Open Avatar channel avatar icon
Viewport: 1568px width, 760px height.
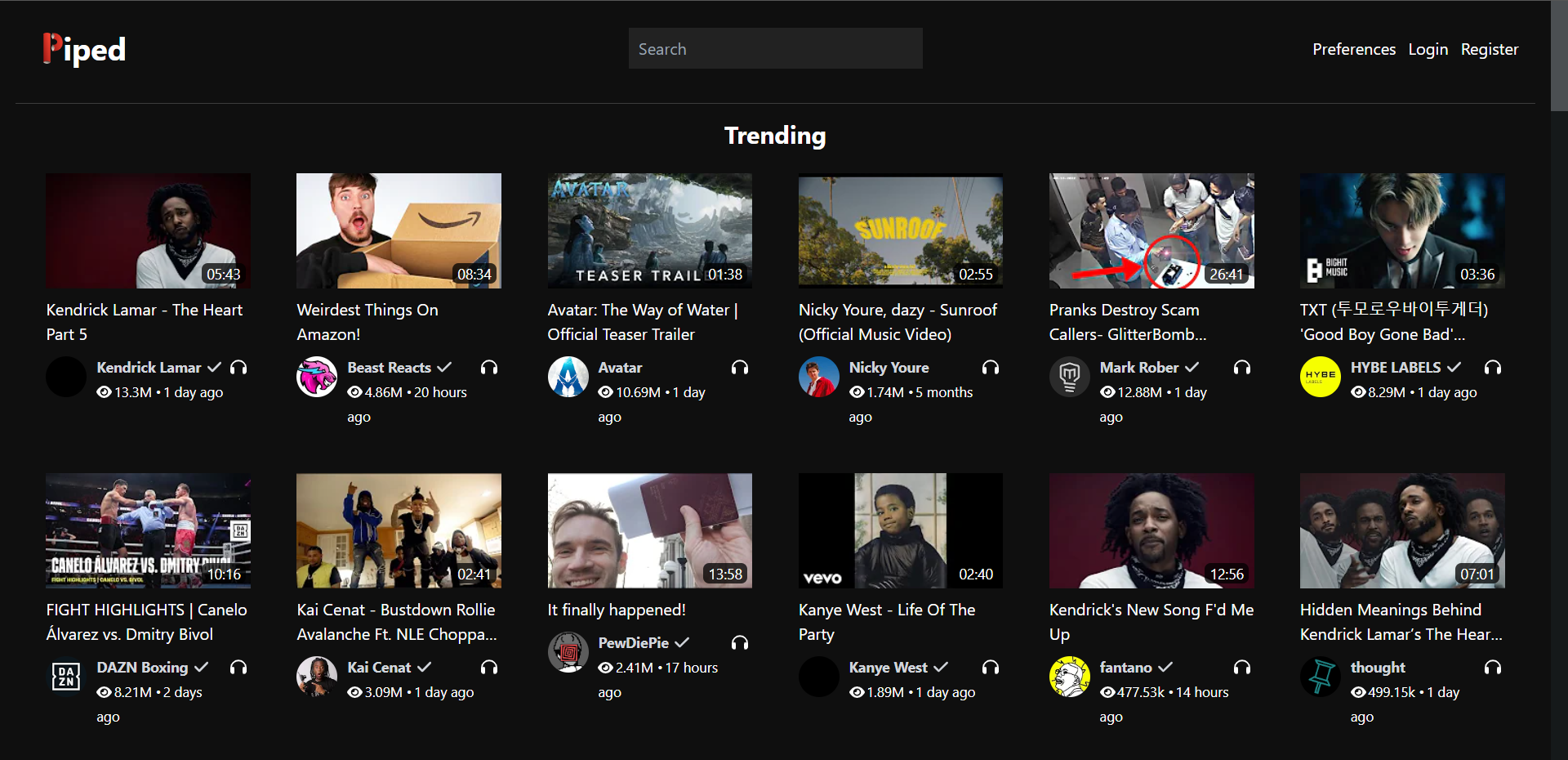(568, 377)
